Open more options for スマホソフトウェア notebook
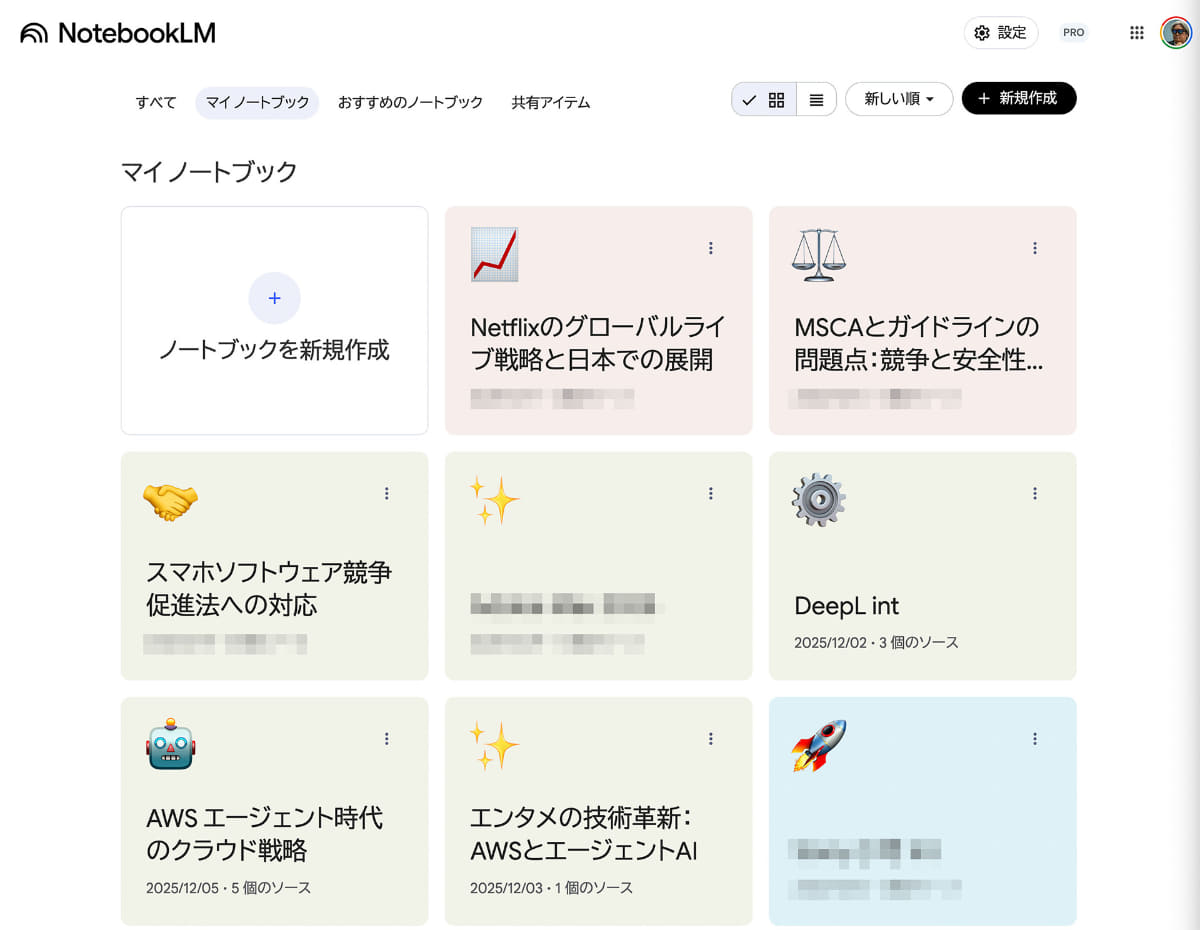Image resolution: width=1200 pixels, height=930 pixels. pyautogui.click(x=387, y=493)
